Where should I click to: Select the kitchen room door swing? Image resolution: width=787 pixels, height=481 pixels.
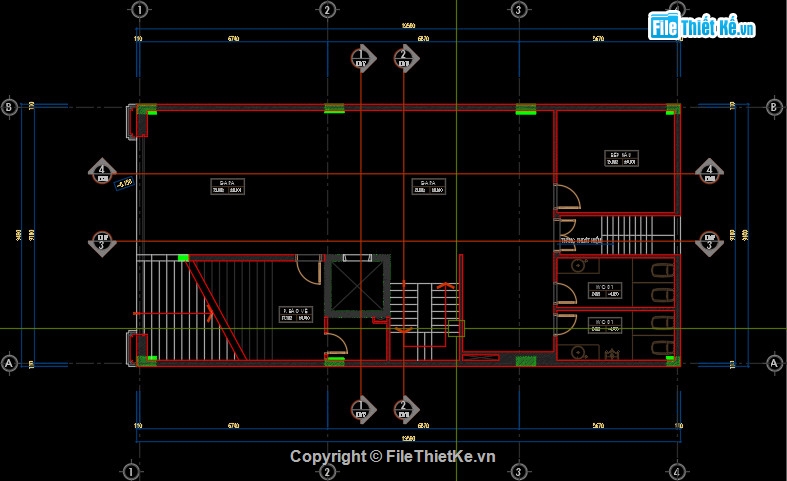point(568,196)
